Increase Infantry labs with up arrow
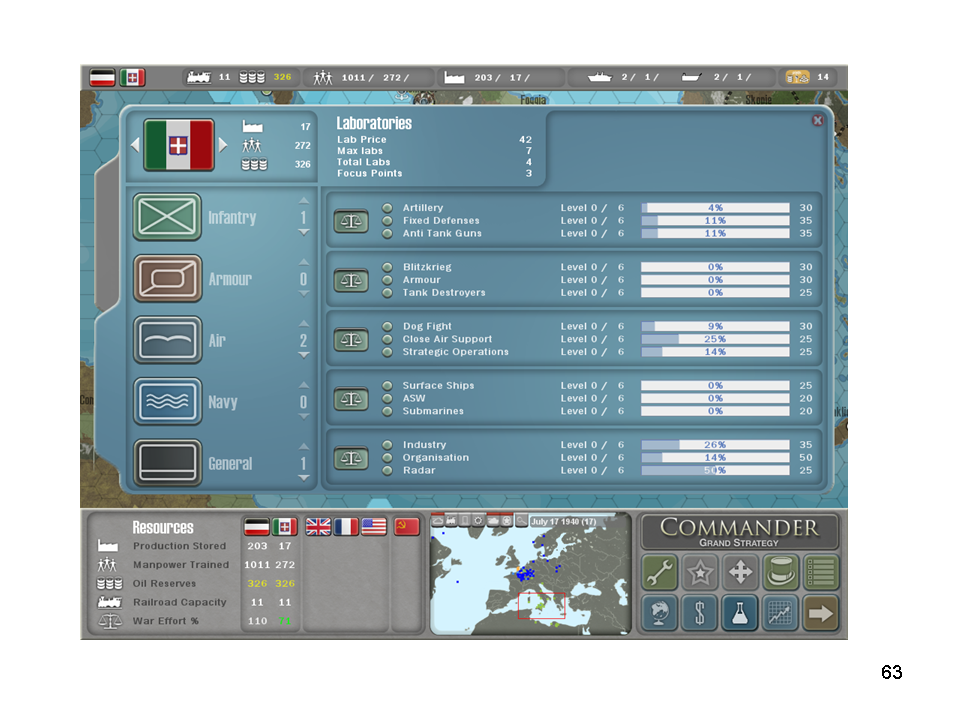Image resolution: width=960 pixels, height=720 pixels. tap(304, 203)
